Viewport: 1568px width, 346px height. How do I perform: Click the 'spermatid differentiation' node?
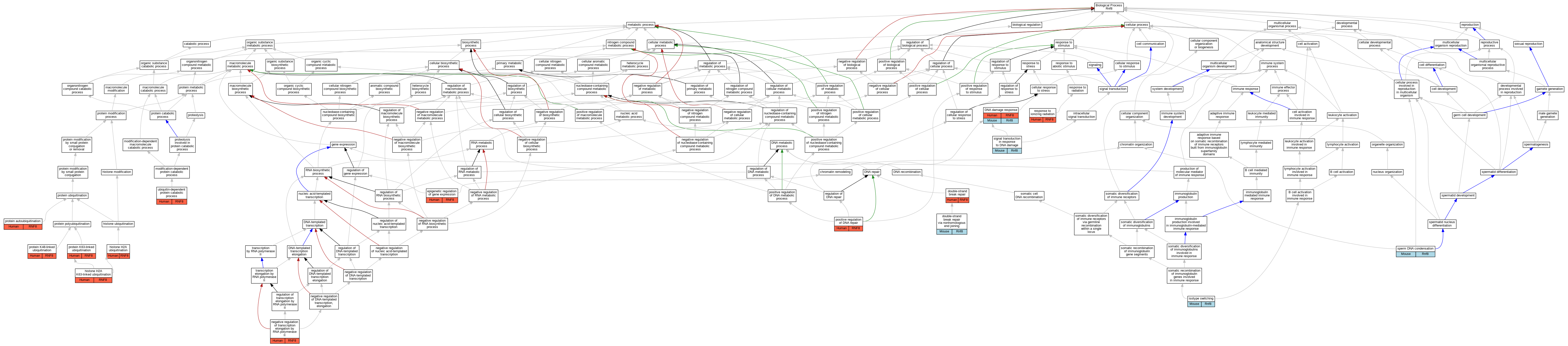tap(1499, 172)
